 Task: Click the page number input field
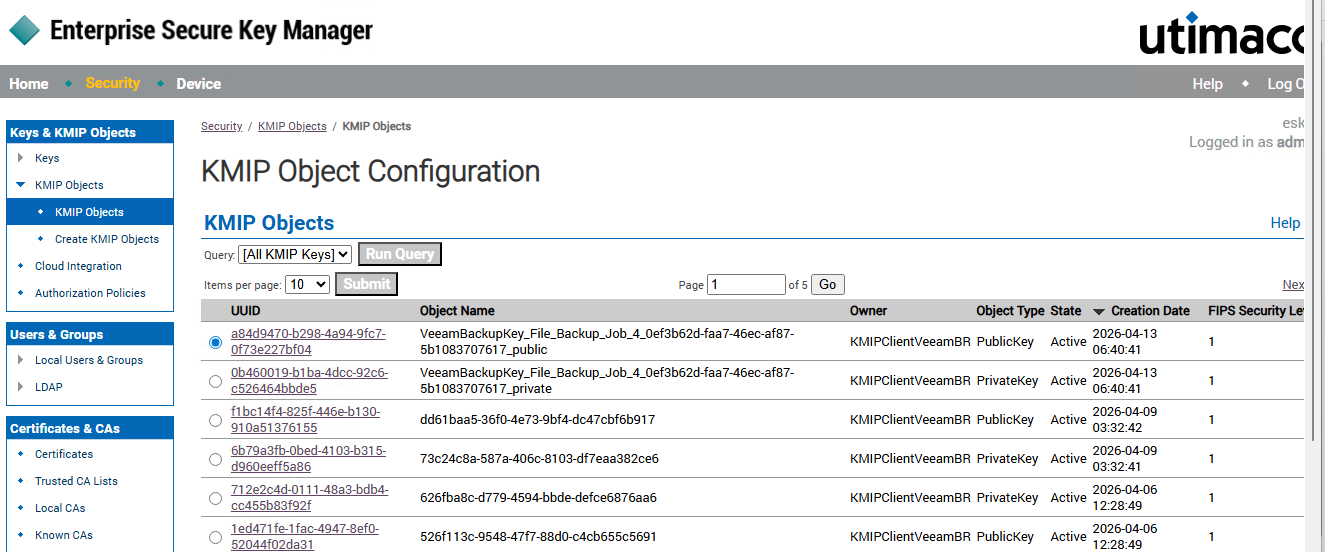[746, 285]
